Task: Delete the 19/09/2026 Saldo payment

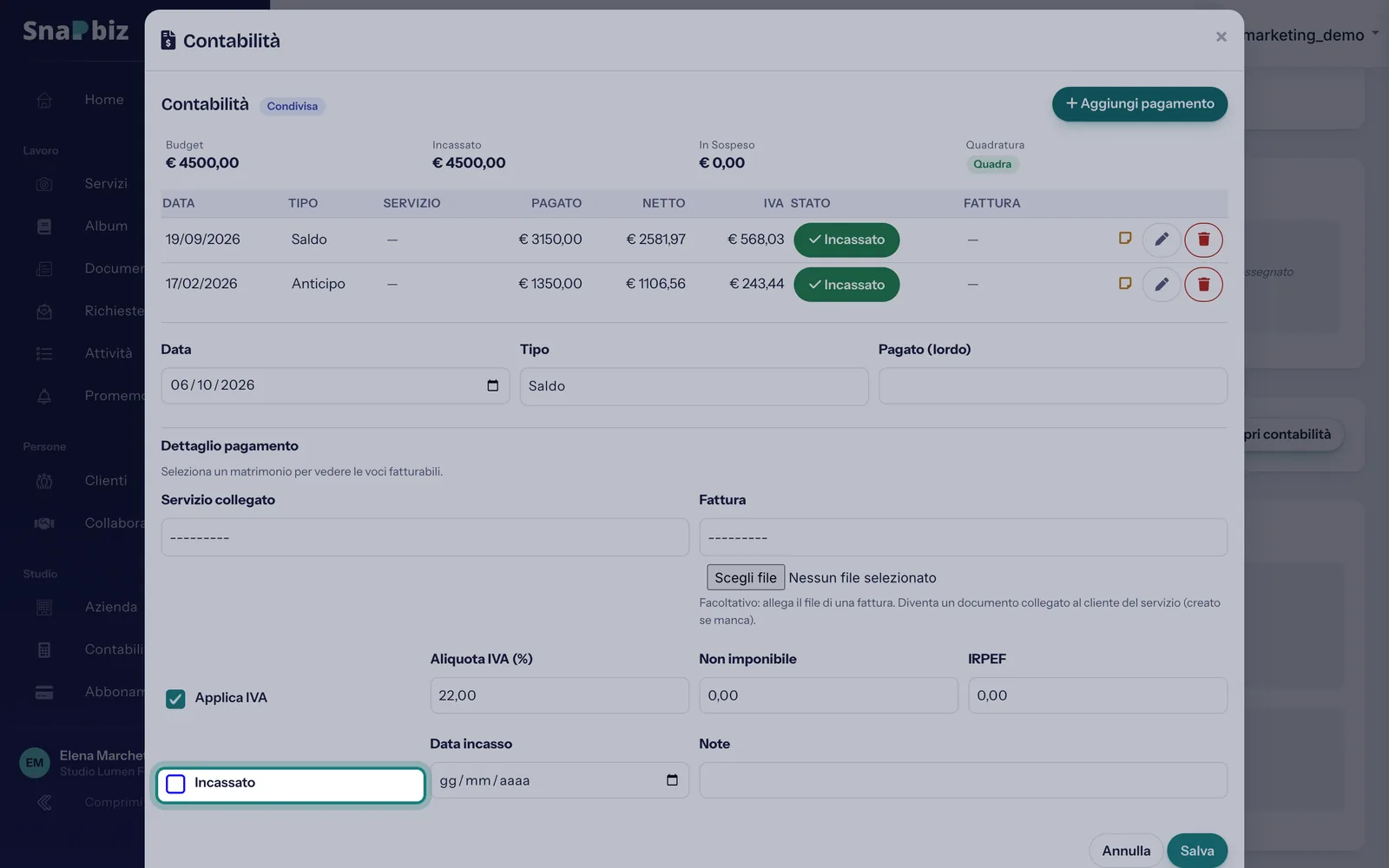Action: pyautogui.click(x=1203, y=240)
